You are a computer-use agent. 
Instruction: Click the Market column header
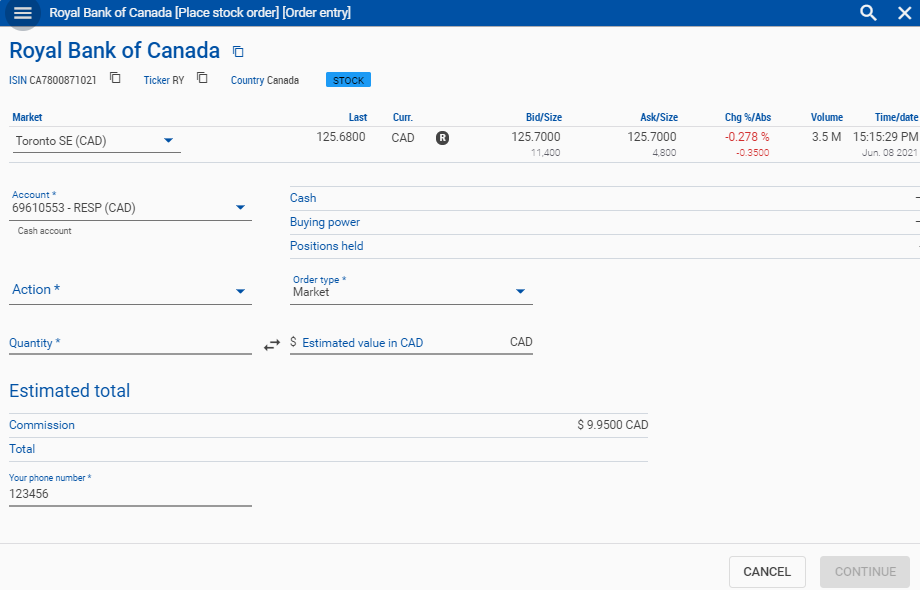[x=27, y=117]
